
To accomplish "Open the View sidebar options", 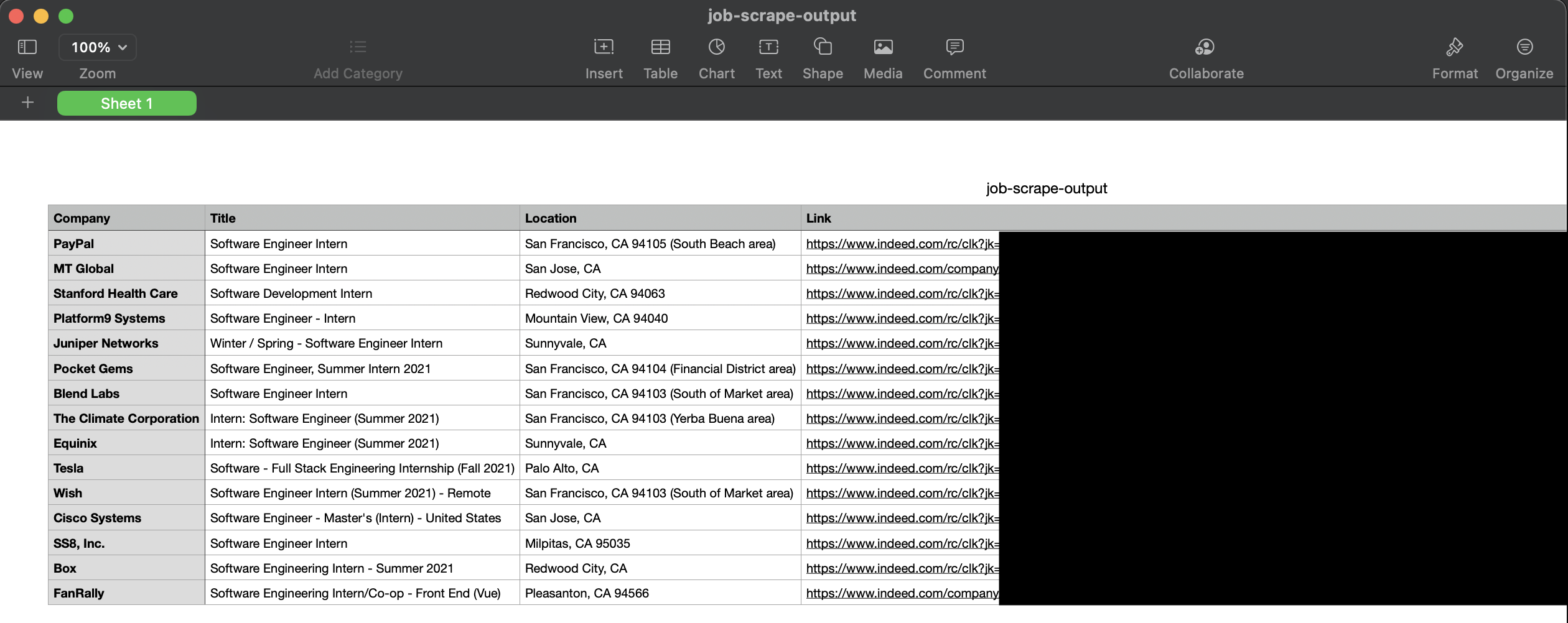I will [x=27, y=47].
